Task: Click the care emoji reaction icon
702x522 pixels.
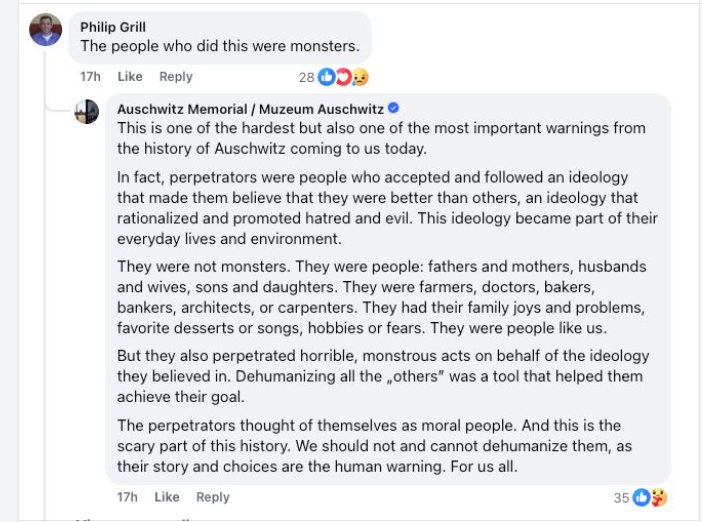Action: pyautogui.click(x=657, y=497)
